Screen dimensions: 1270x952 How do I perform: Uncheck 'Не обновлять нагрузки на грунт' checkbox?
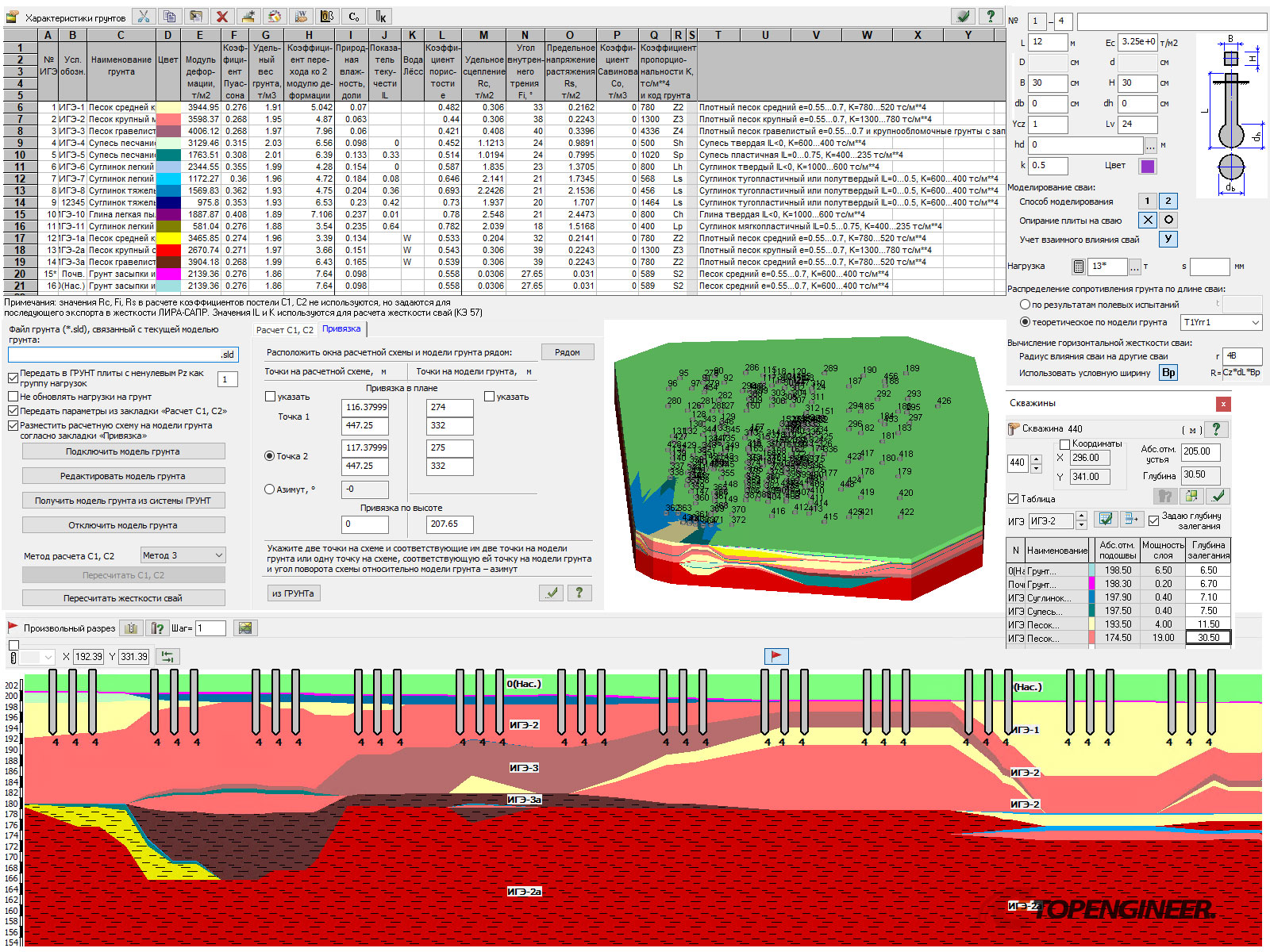13,397
